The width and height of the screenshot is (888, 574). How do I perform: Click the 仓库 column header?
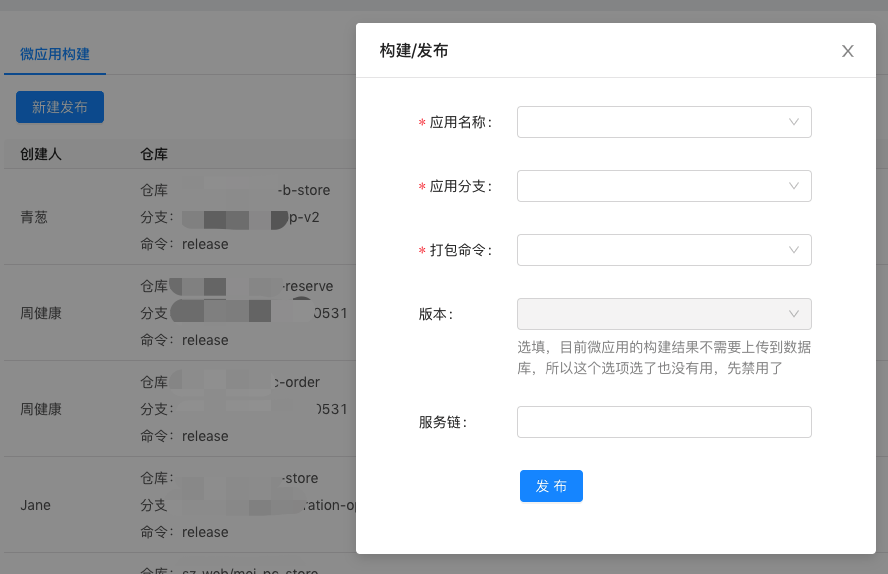coord(154,154)
